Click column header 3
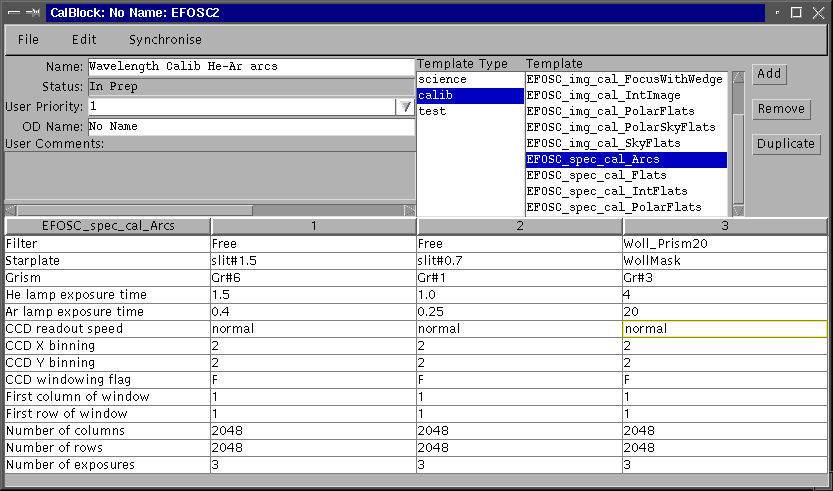This screenshot has height=491, width=833. pyautogui.click(x=725, y=226)
